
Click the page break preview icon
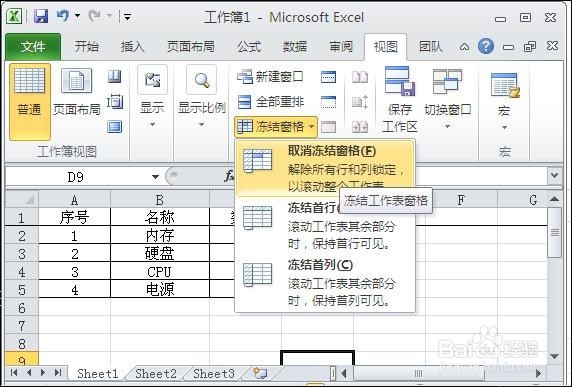coord(115,77)
